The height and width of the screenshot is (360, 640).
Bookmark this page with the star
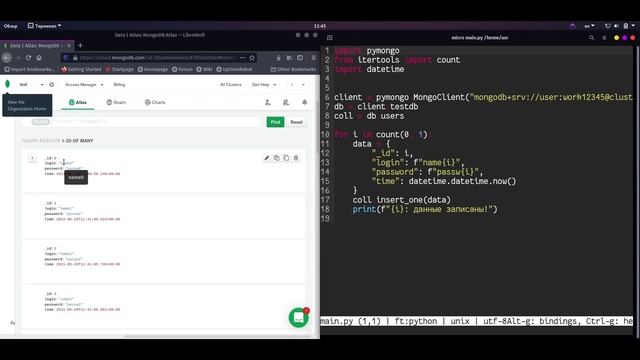click(252, 58)
